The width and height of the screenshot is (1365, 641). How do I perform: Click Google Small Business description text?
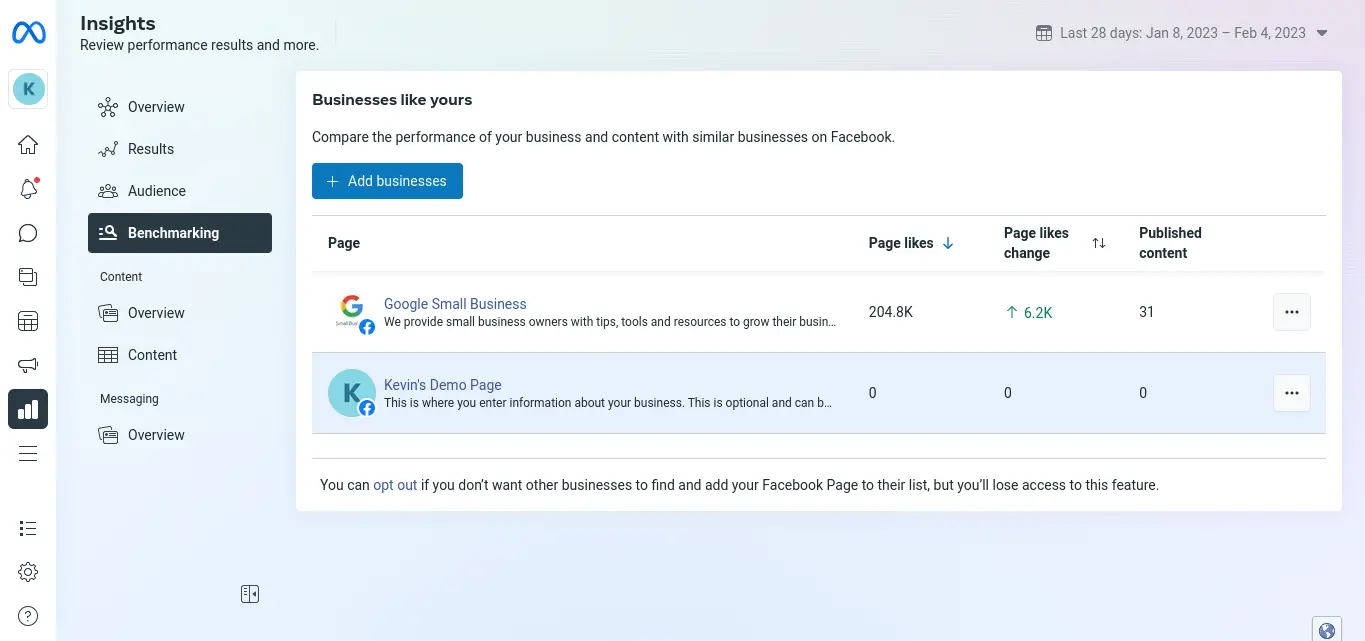pyautogui.click(x=610, y=322)
